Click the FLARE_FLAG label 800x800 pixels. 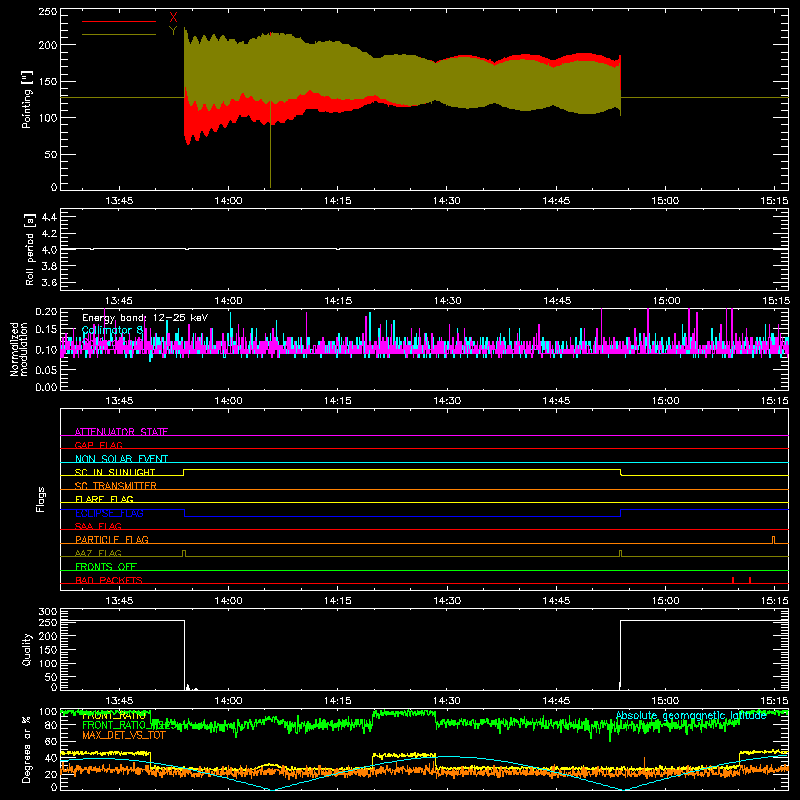104,499
